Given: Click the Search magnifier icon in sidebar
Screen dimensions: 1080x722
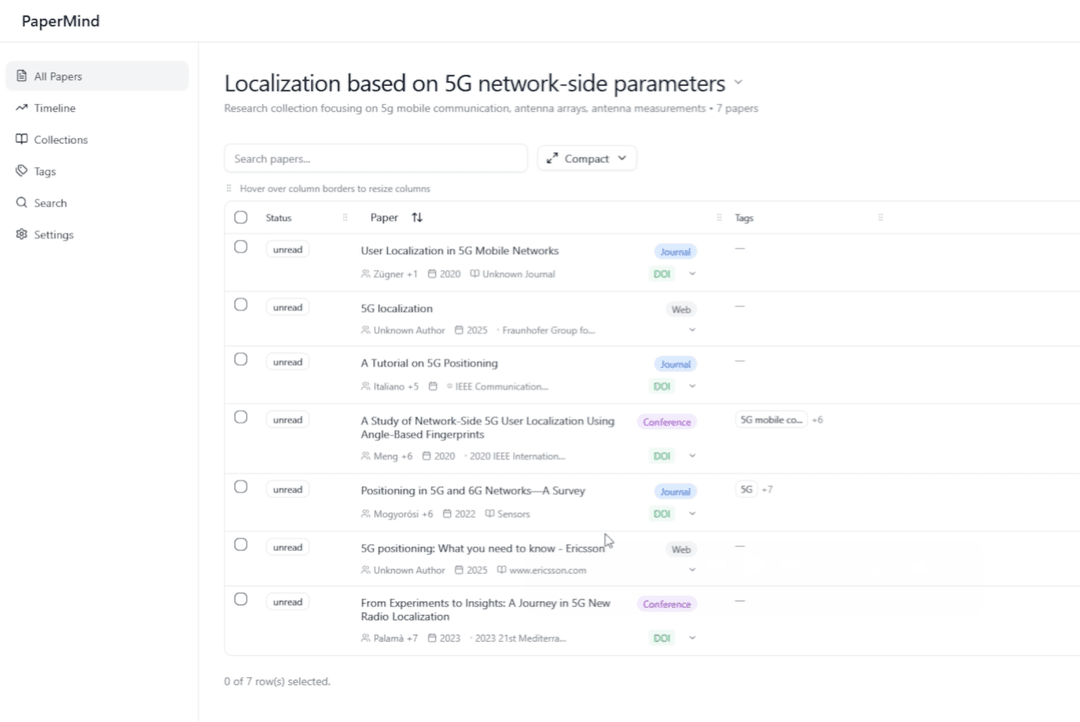Looking at the screenshot, I should 22,203.
